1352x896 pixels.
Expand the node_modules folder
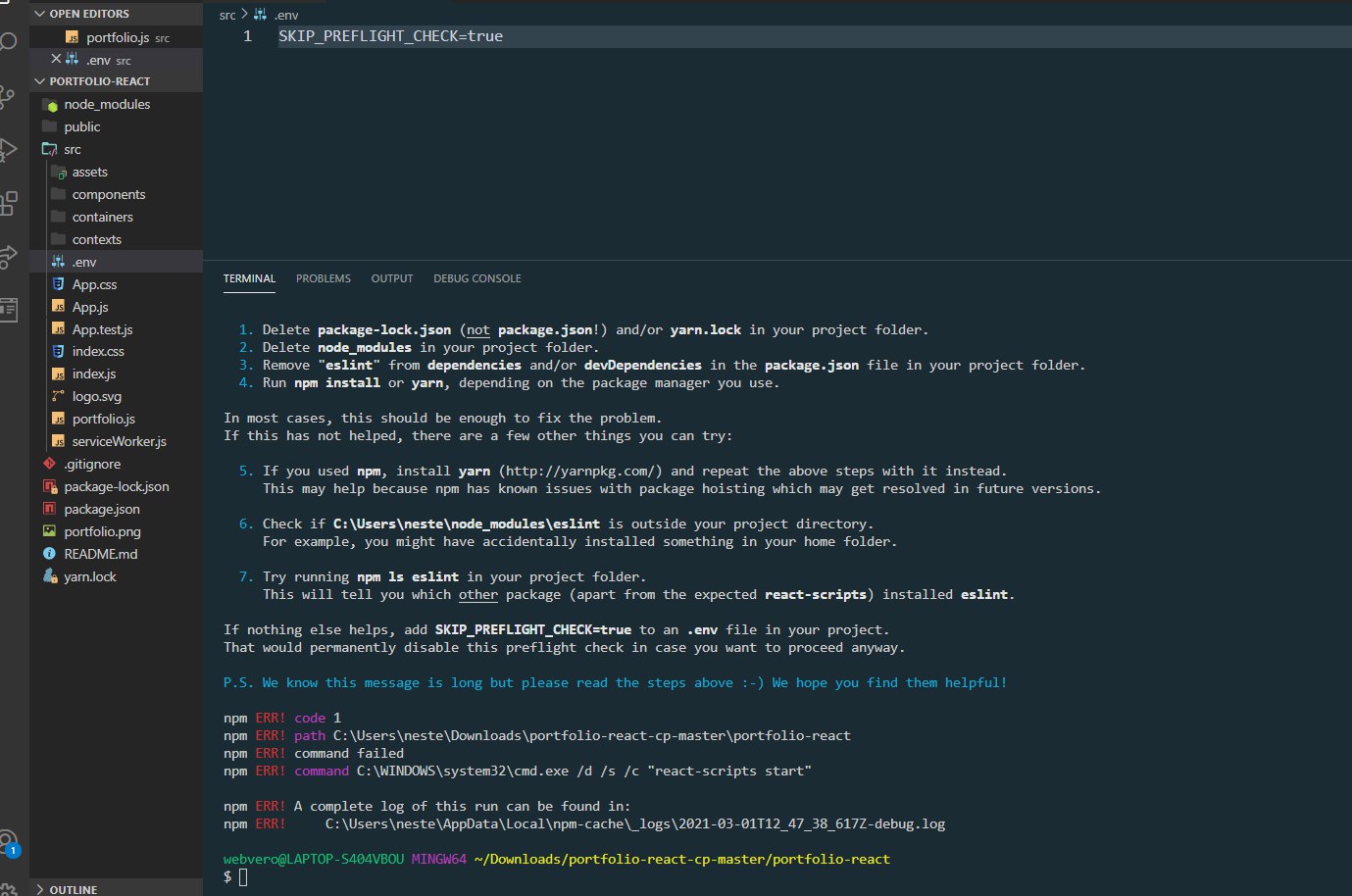(116, 104)
